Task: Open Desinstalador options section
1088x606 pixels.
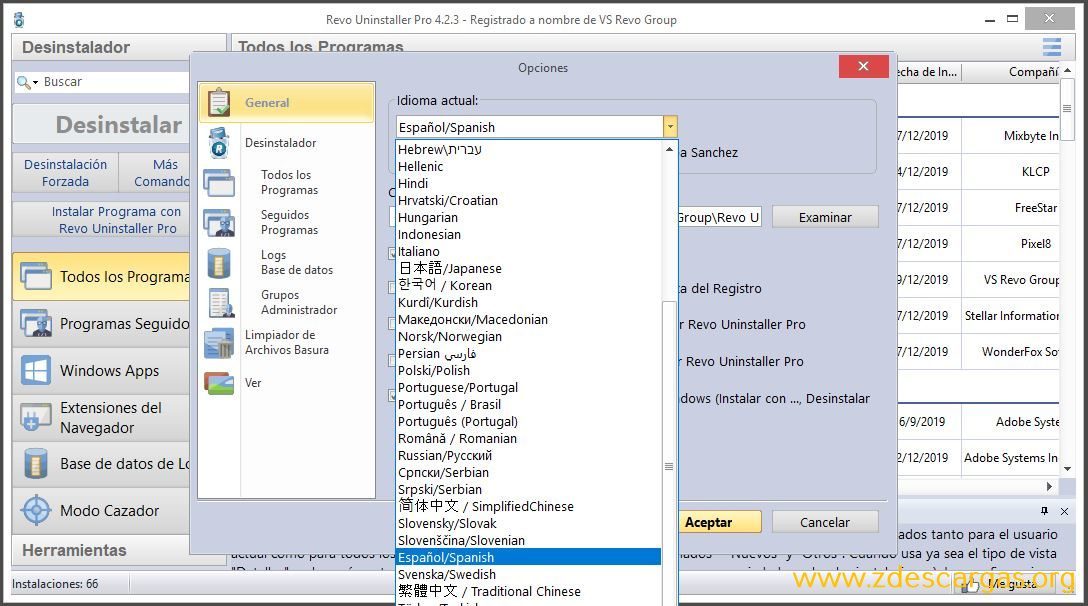Action: 280,143
